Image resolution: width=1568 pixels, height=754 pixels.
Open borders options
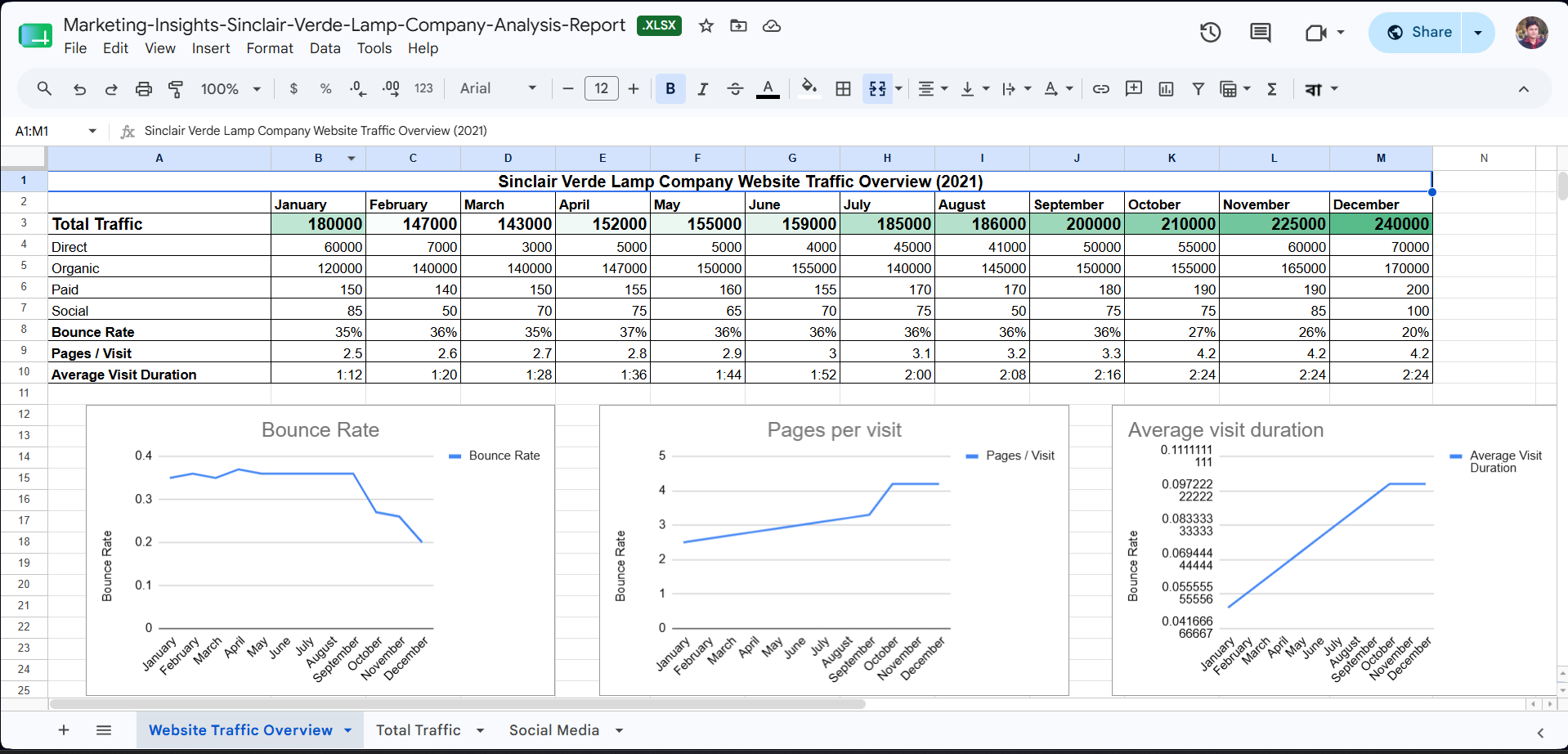[x=843, y=88]
